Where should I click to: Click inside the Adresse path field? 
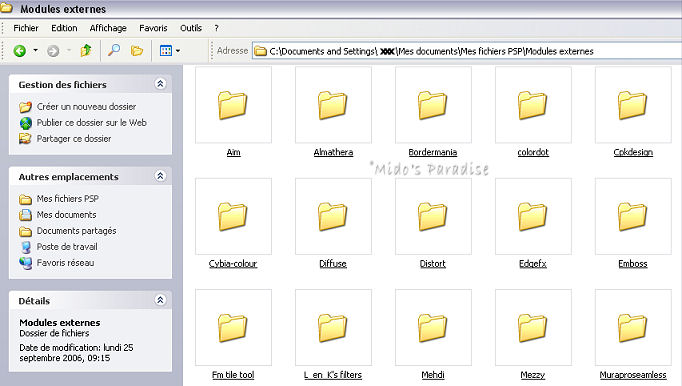(x=466, y=51)
